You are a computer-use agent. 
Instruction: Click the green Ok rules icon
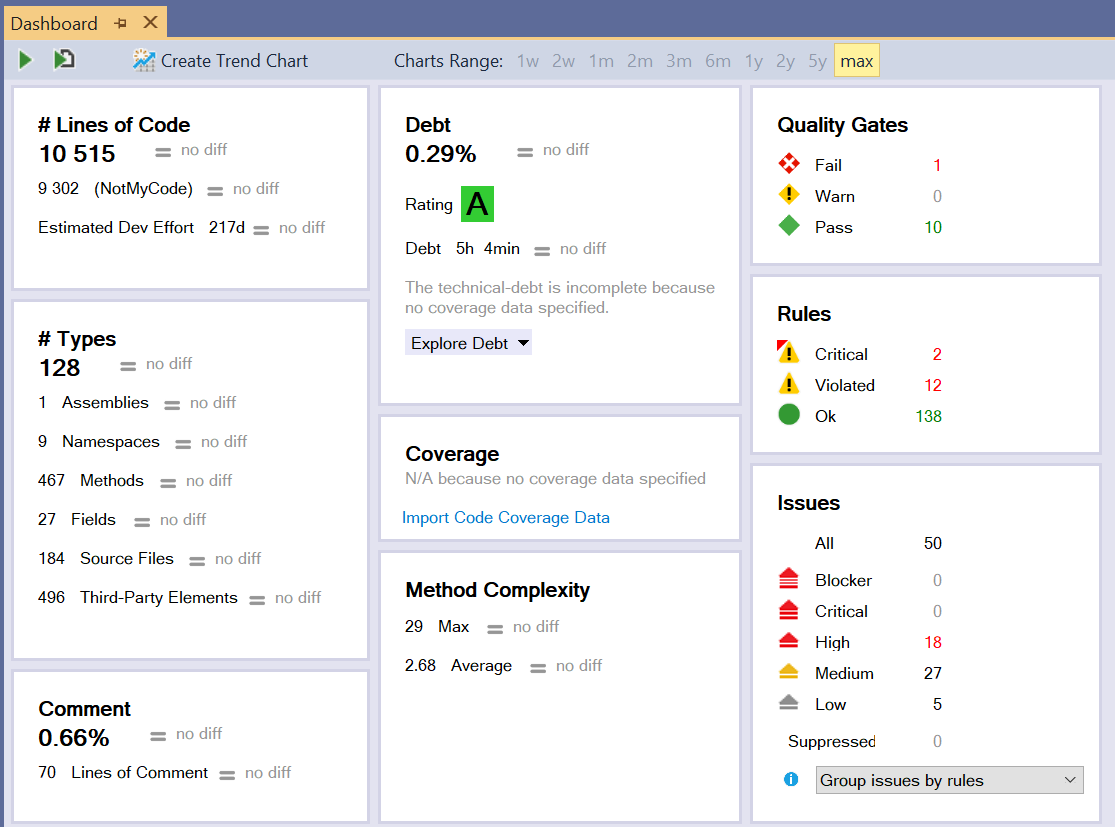click(x=789, y=415)
